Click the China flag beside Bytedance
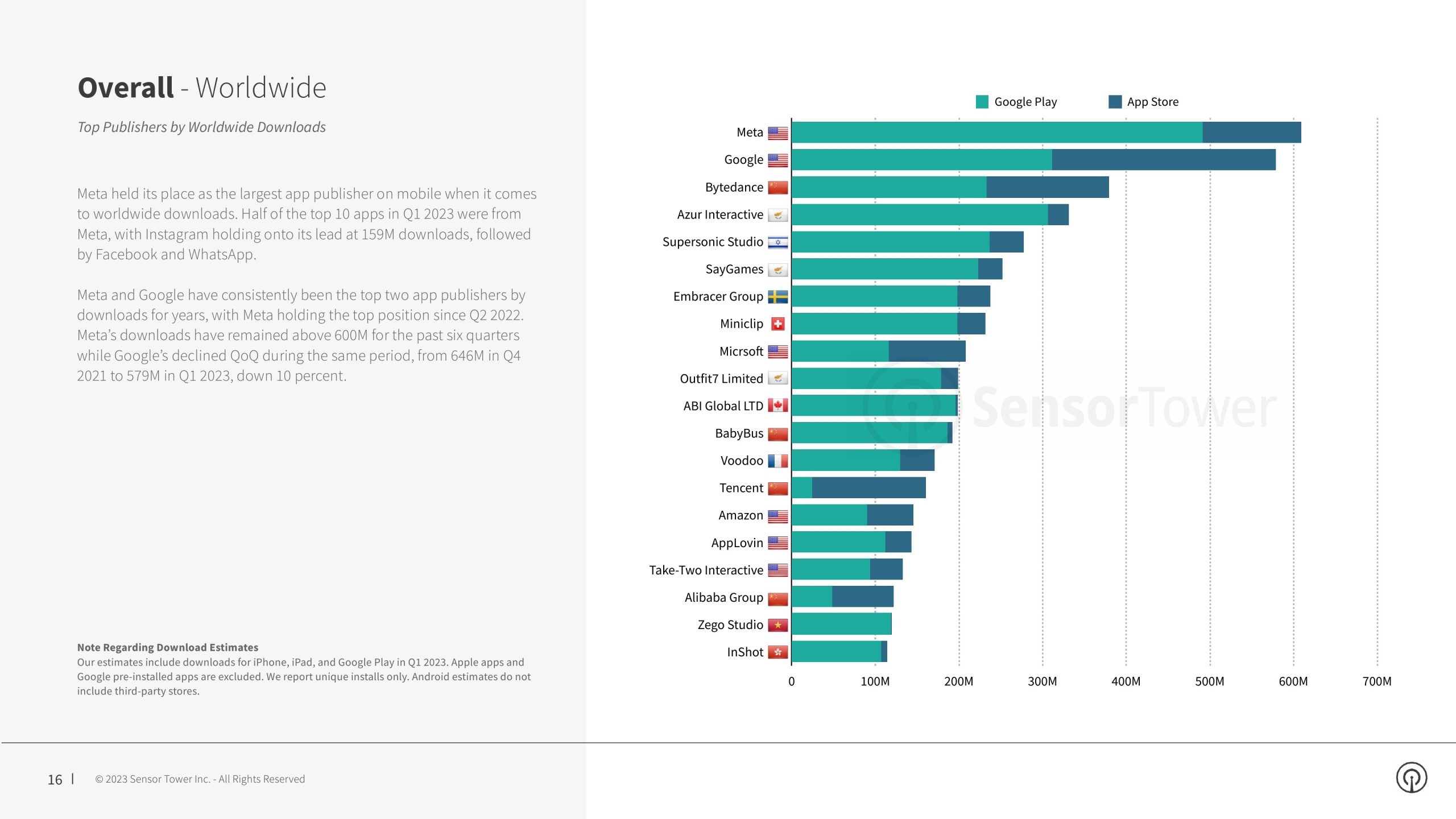 (x=777, y=188)
